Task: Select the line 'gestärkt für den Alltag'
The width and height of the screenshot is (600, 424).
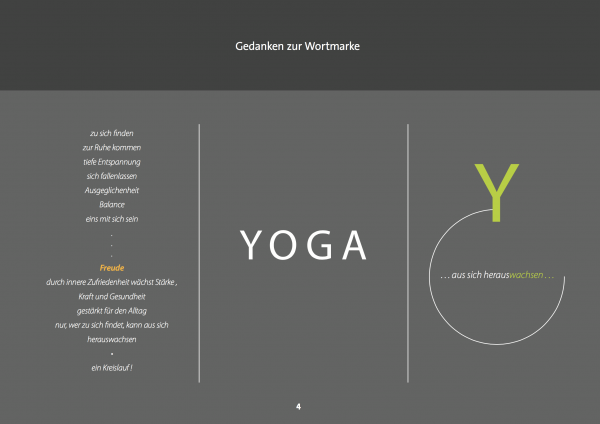Action: 112,311
